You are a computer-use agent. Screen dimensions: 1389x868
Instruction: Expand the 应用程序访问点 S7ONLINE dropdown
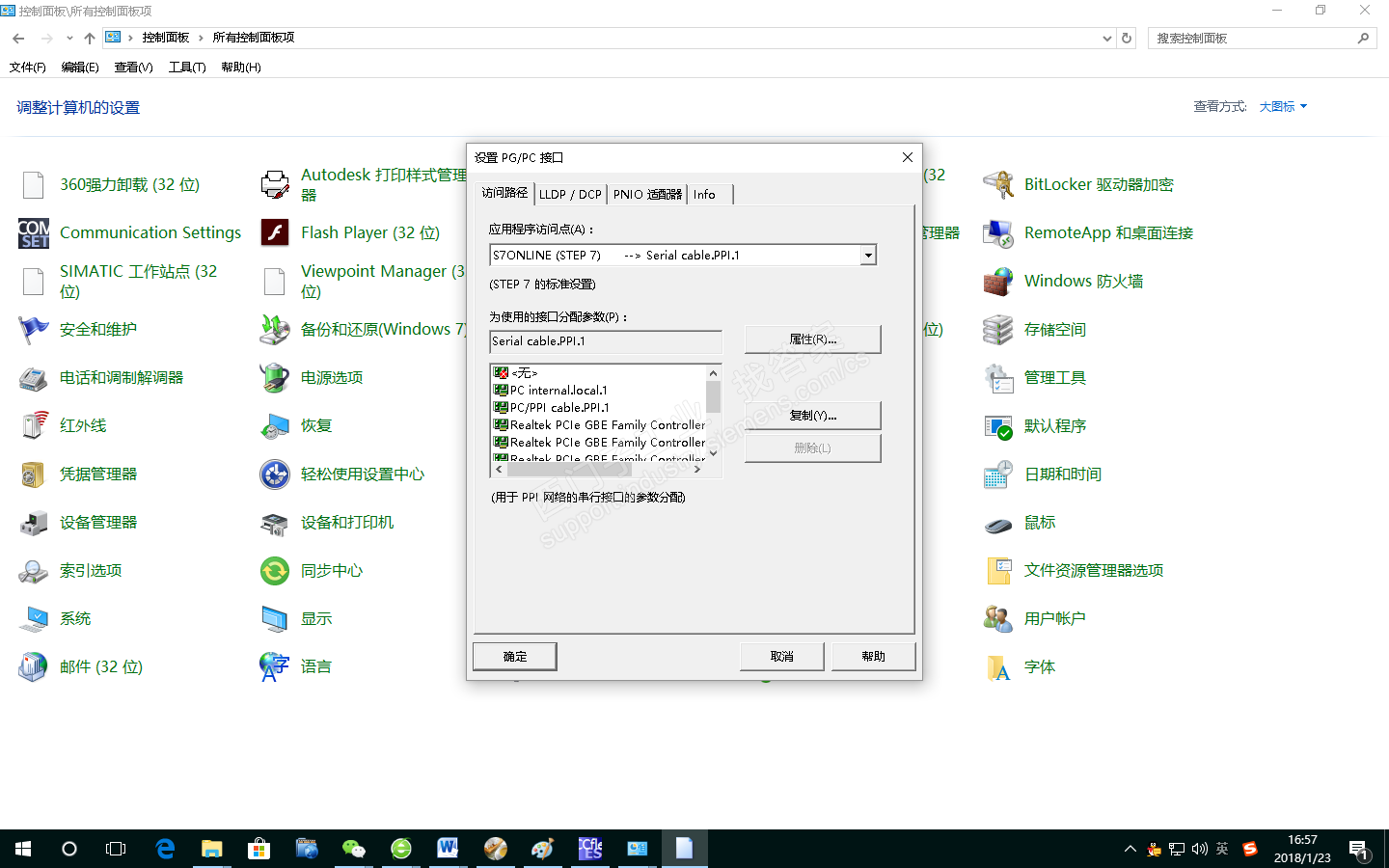(x=868, y=256)
